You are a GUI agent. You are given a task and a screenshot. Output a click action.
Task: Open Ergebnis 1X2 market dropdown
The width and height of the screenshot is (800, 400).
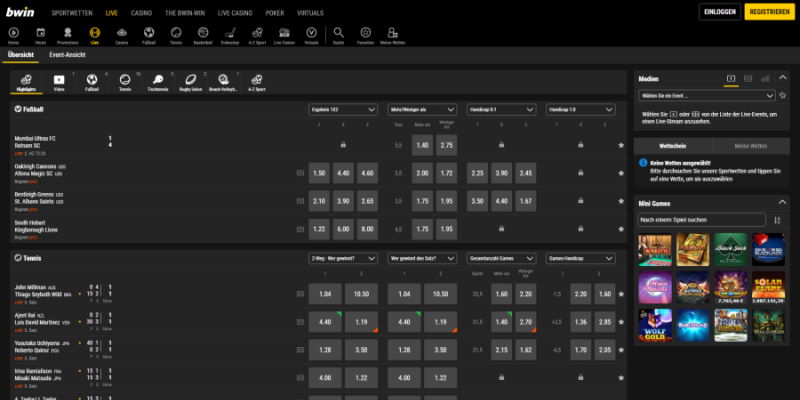[343, 110]
